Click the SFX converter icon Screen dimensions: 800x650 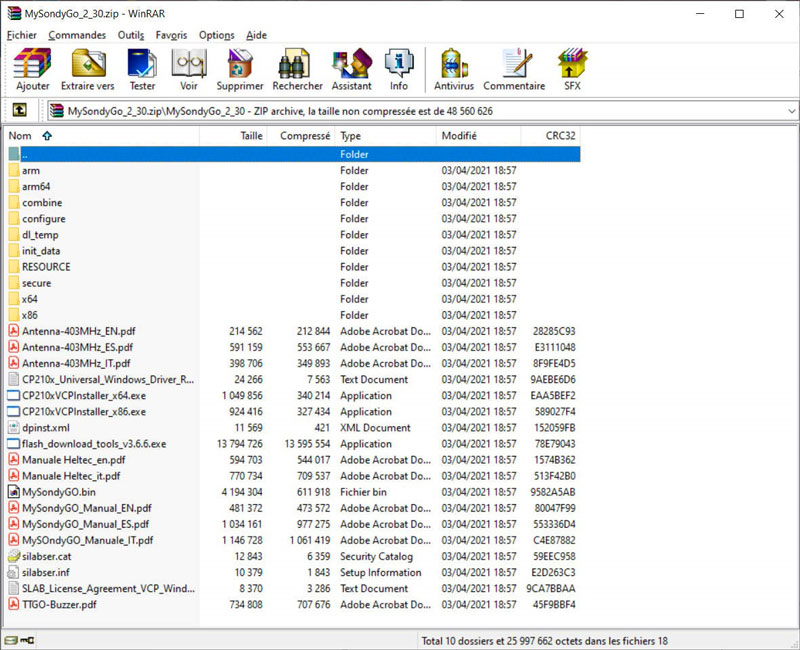click(x=572, y=63)
